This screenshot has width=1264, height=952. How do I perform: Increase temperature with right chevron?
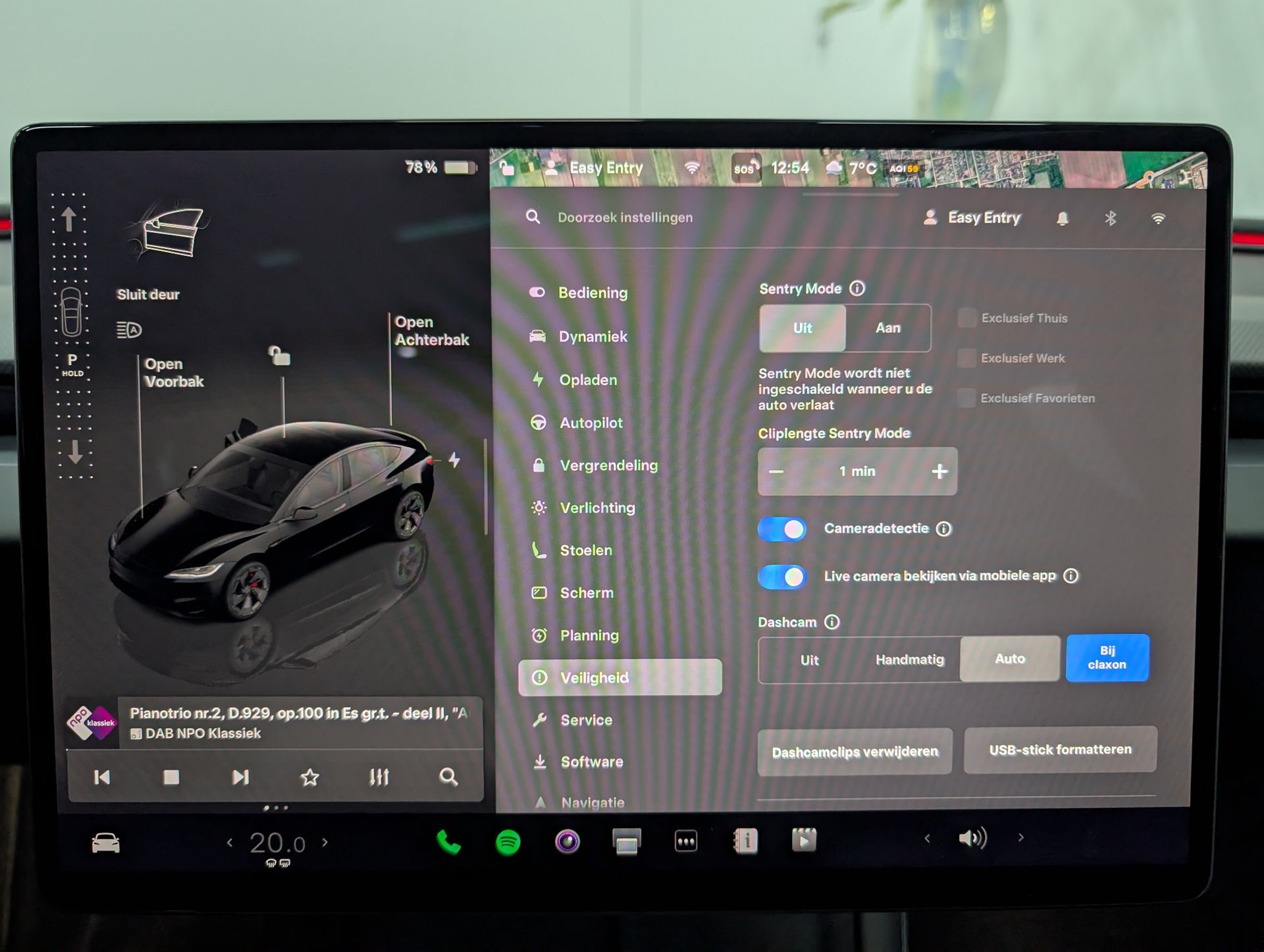click(325, 842)
